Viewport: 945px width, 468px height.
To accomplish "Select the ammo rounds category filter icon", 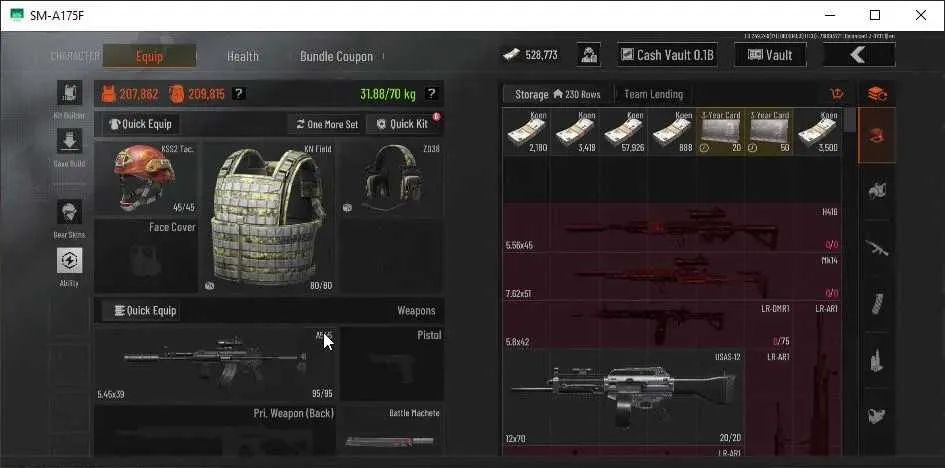I will click(x=877, y=360).
